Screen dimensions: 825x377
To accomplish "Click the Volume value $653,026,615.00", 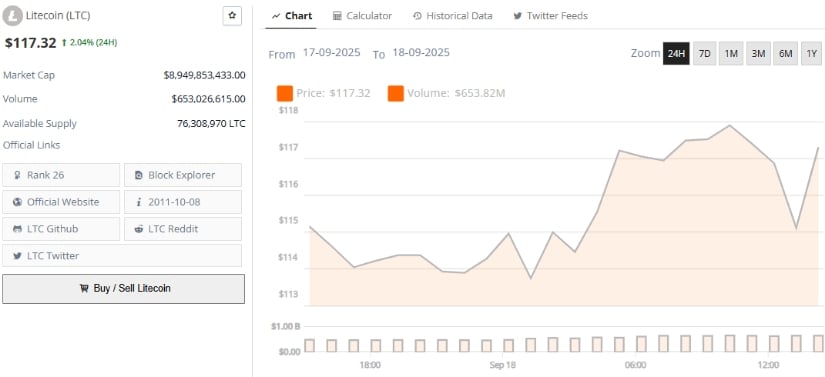I will coord(208,99).
